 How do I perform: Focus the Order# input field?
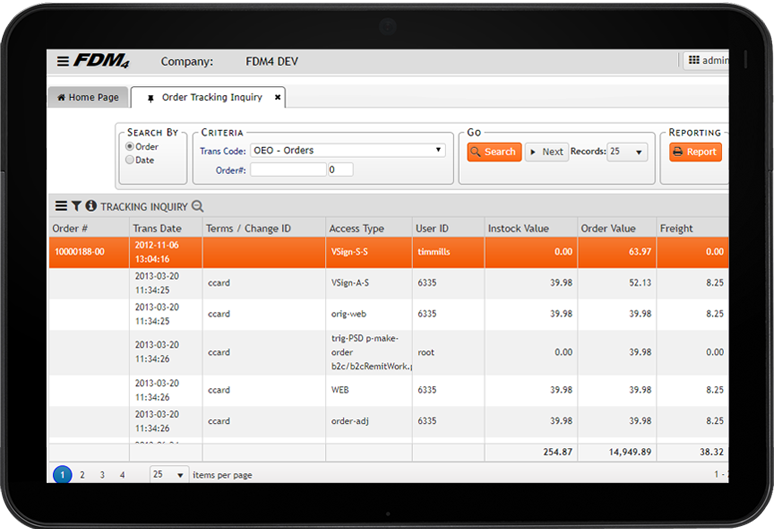click(x=288, y=170)
